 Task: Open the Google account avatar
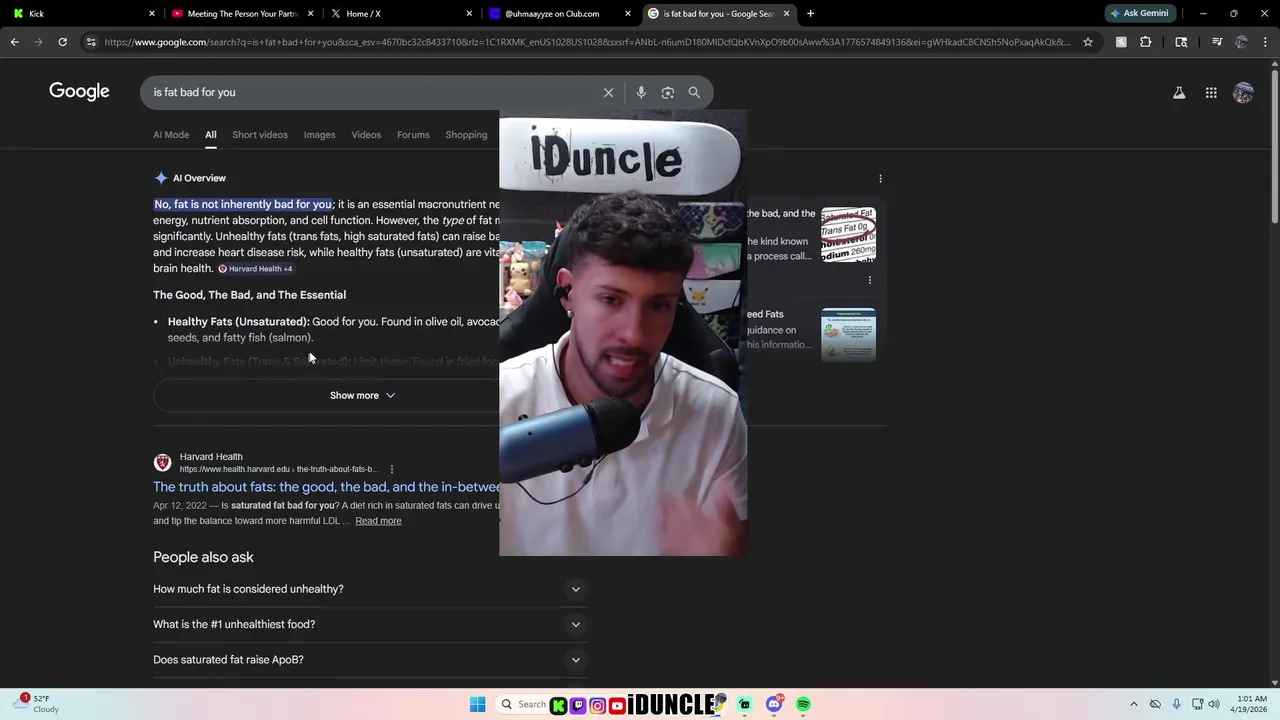click(1243, 92)
